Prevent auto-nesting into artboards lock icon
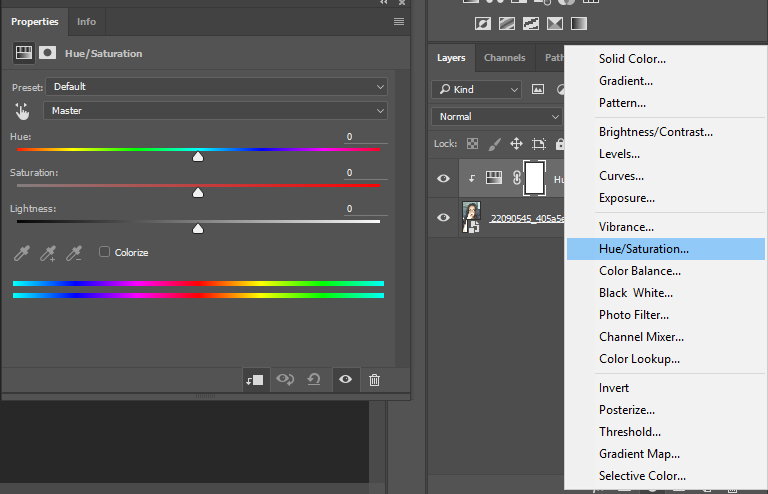768x494 pixels. [539, 143]
